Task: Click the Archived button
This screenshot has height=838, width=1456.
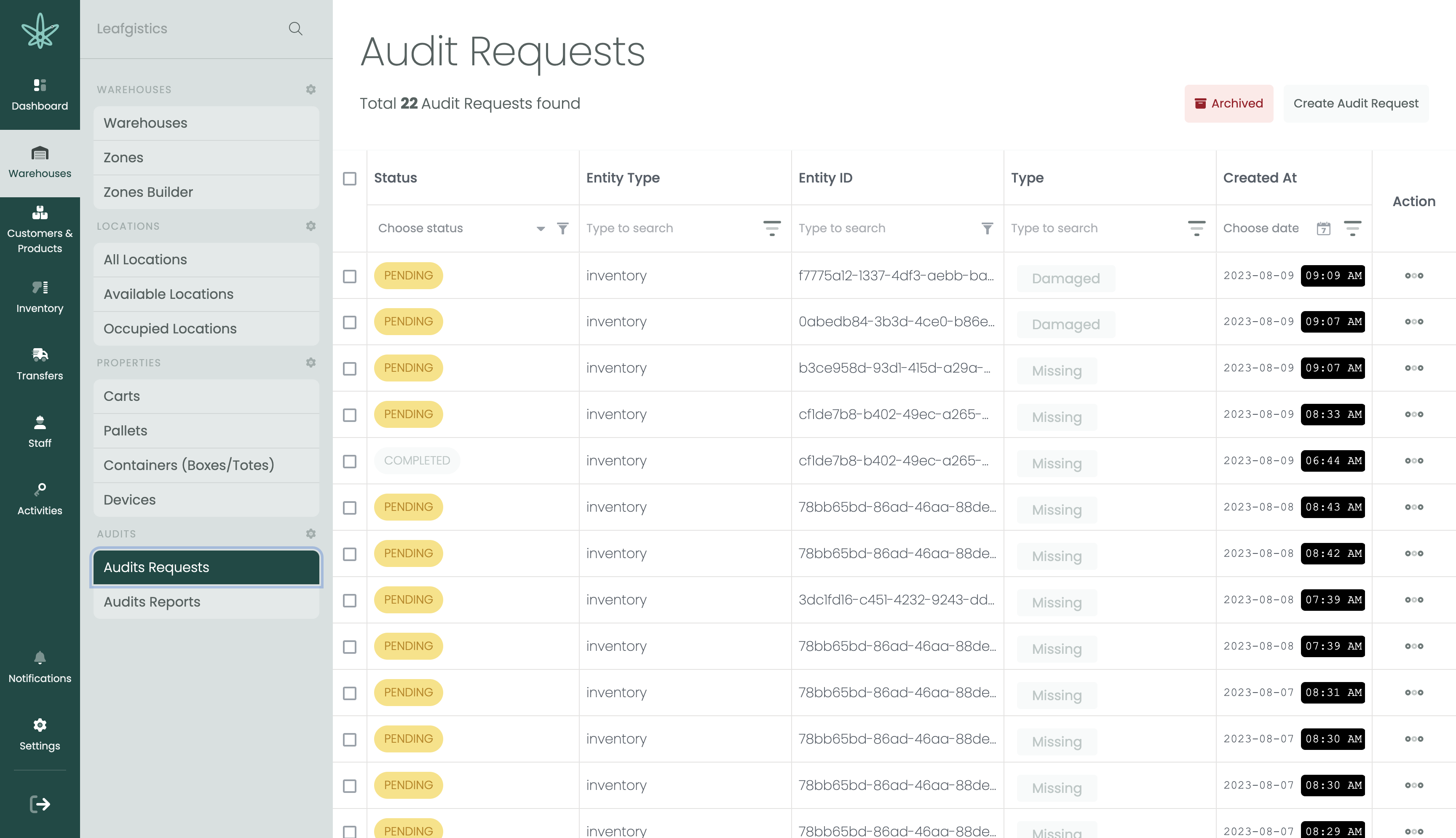Action: (1229, 104)
